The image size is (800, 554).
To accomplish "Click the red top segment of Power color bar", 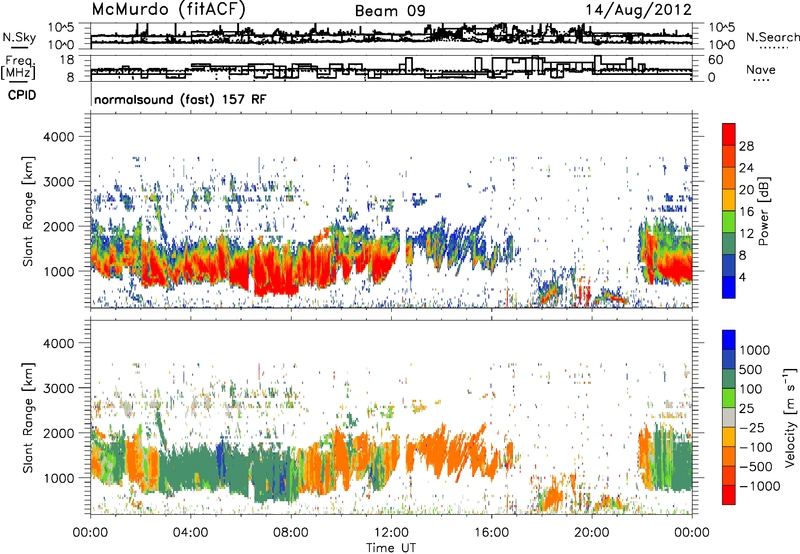I will pyautogui.click(x=729, y=134).
